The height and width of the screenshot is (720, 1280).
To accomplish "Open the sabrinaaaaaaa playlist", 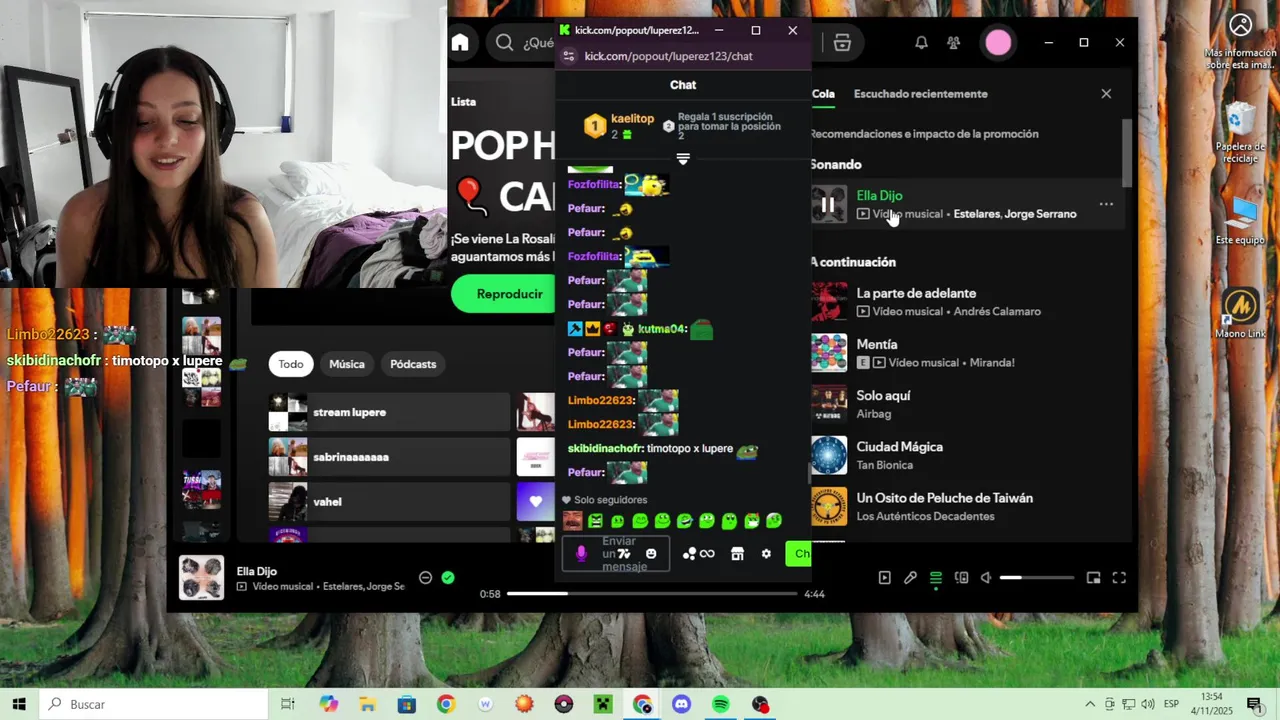I will pos(389,457).
